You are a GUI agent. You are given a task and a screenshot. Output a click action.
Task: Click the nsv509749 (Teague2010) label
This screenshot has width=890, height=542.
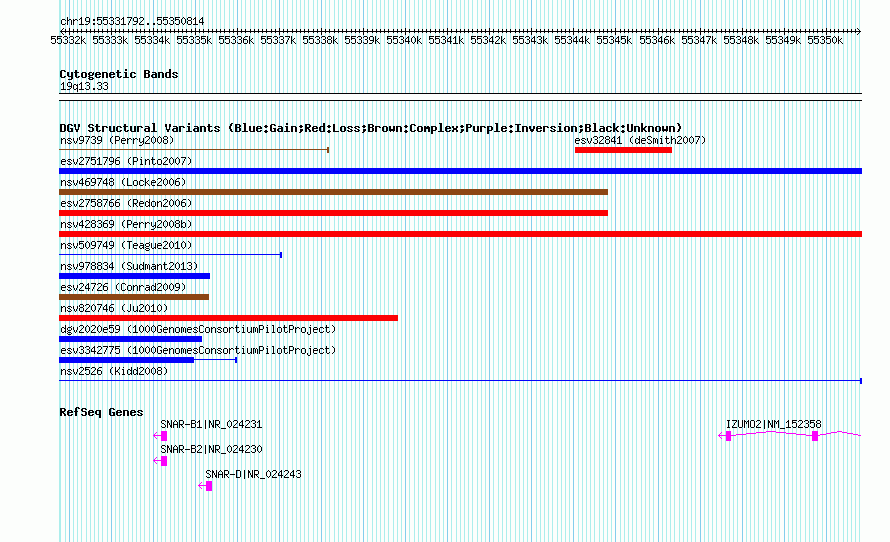(x=126, y=245)
